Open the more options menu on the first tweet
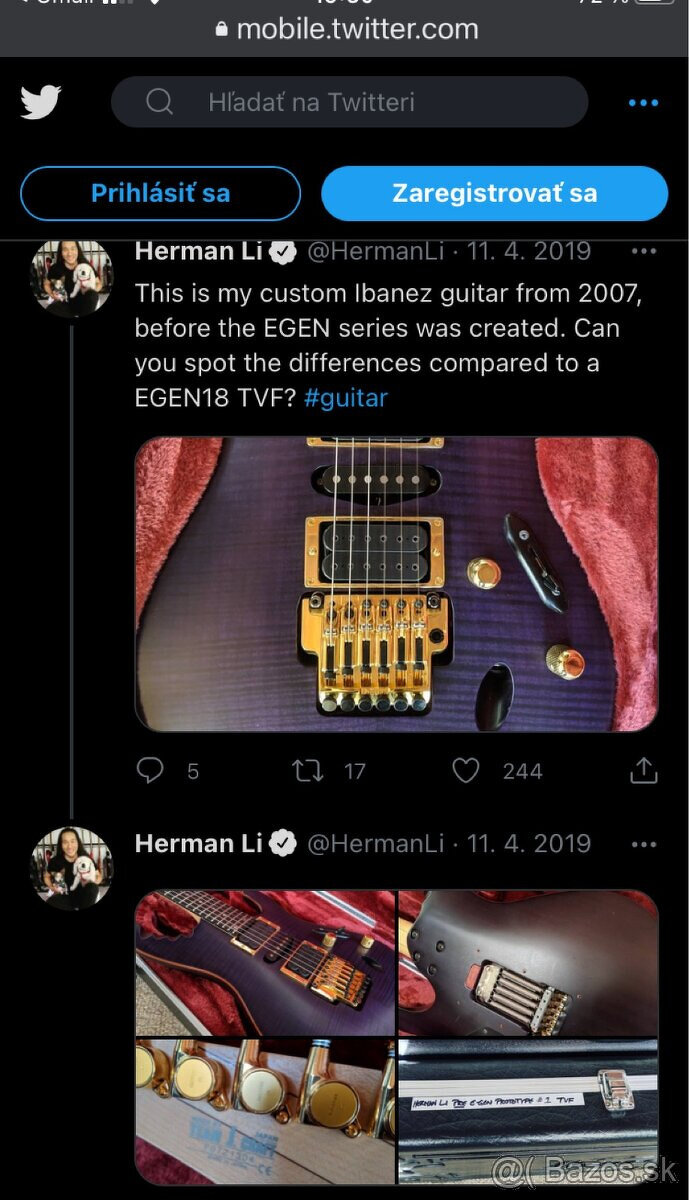689x1200 pixels. (644, 252)
